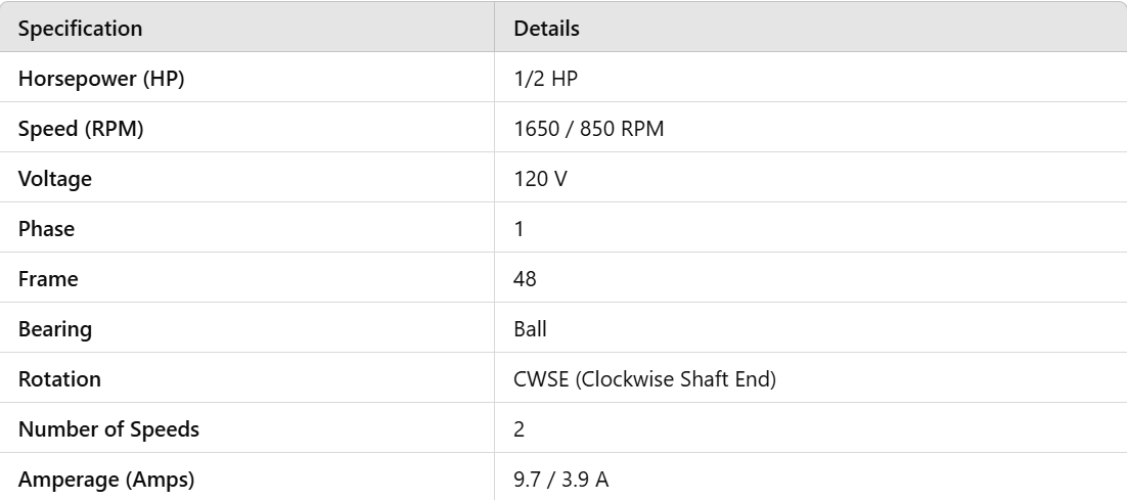Screen dimensions: 1127x500
Task: Click the 9.7 / 3.9 A value
Action: [561, 479]
